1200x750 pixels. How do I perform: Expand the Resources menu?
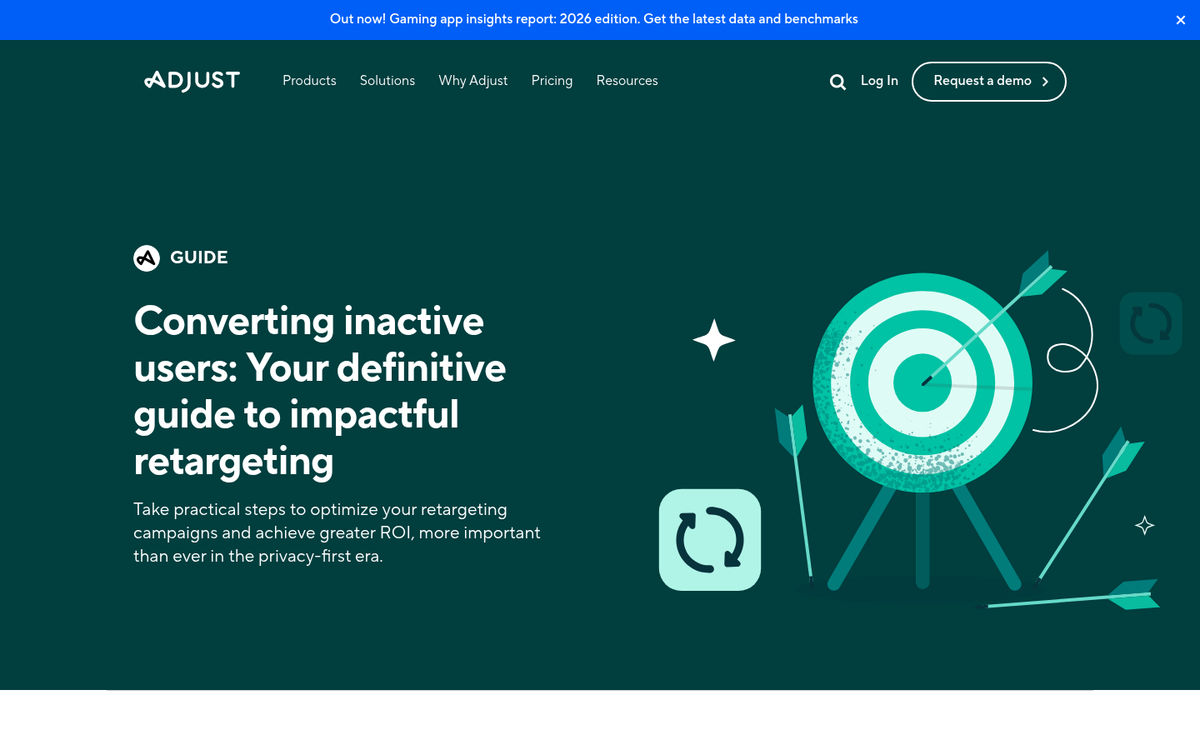click(x=627, y=81)
